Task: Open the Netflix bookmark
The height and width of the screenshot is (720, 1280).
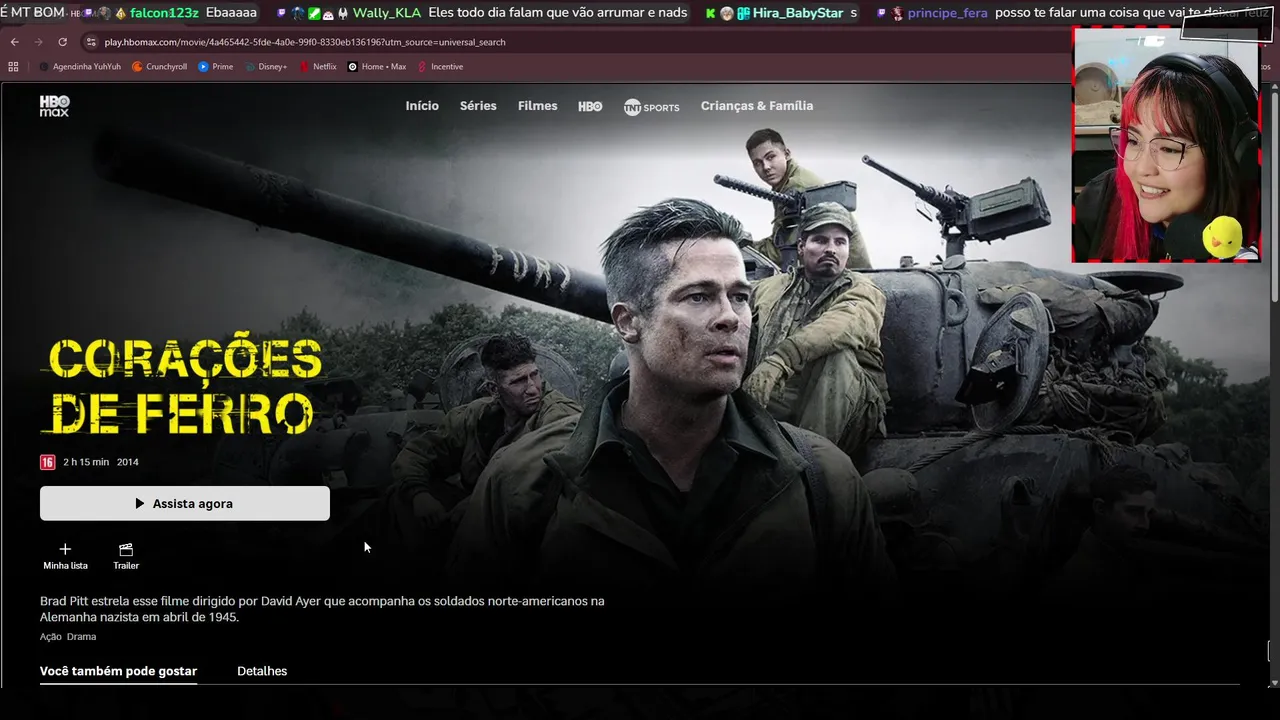Action: 318,67
